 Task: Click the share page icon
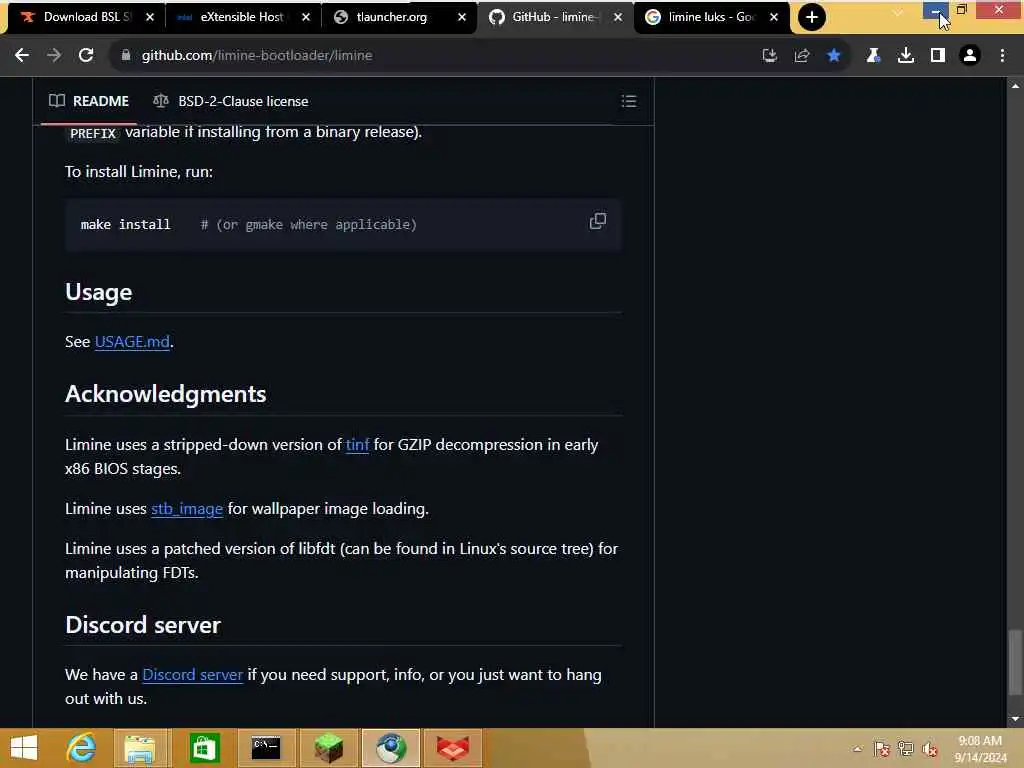(x=802, y=56)
